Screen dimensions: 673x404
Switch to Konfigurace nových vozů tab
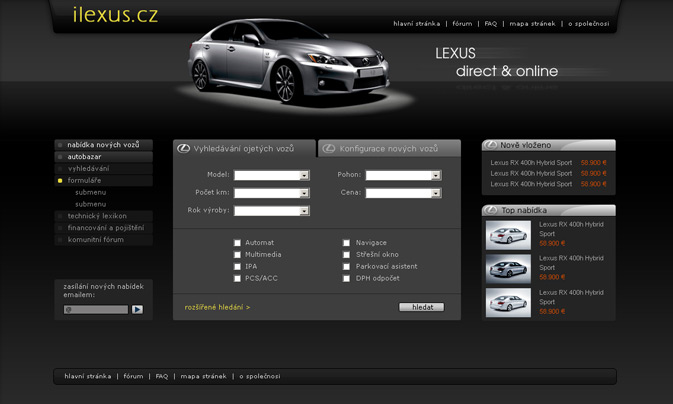click(388, 149)
